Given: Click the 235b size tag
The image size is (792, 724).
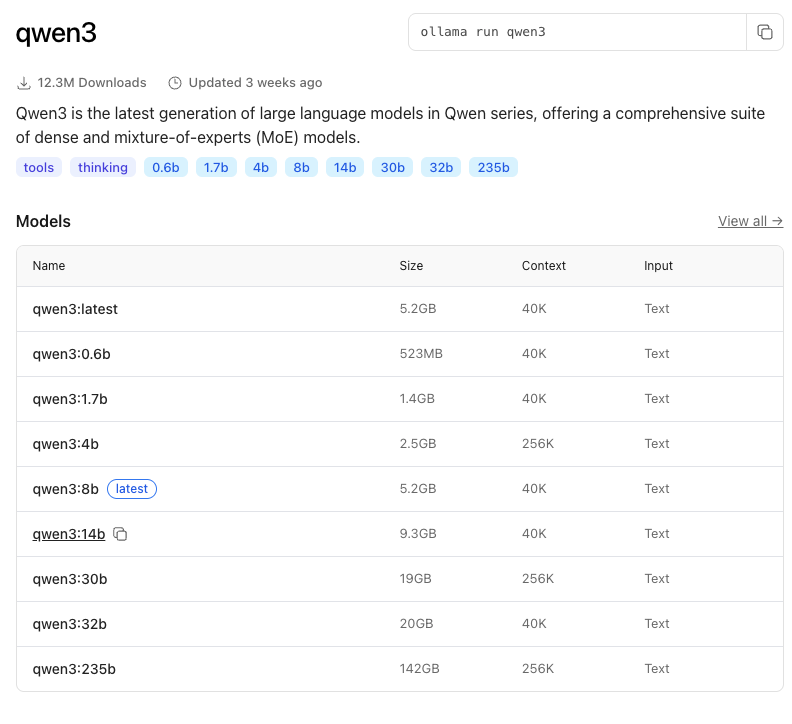Looking at the screenshot, I should coord(493,167).
